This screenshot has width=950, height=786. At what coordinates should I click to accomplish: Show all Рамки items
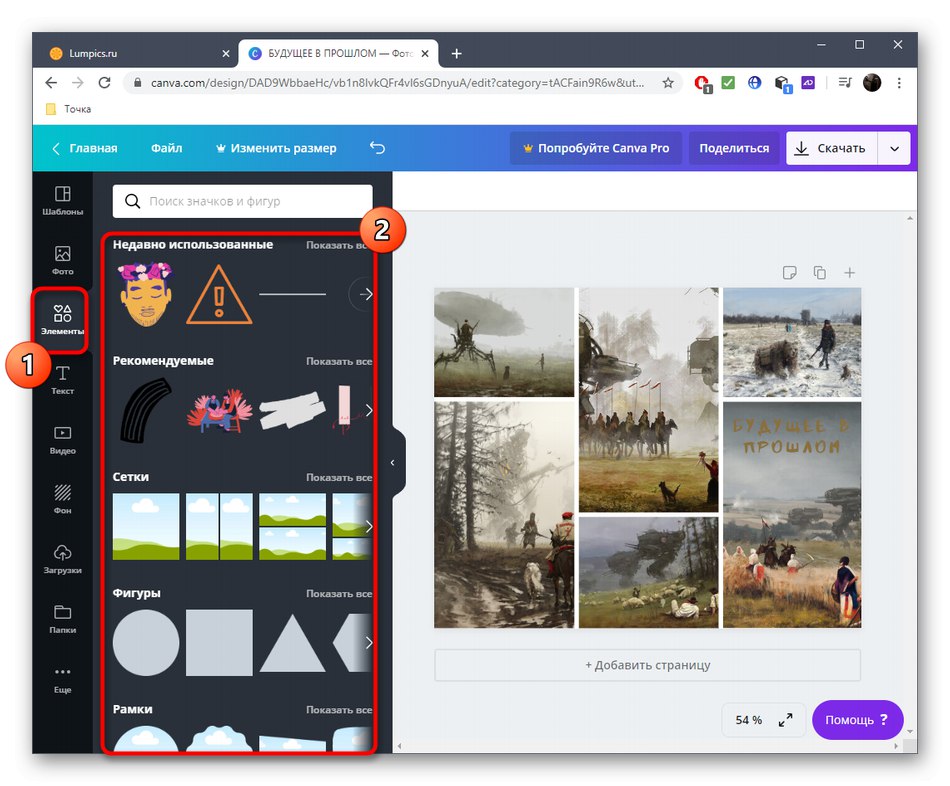(339, 710)
